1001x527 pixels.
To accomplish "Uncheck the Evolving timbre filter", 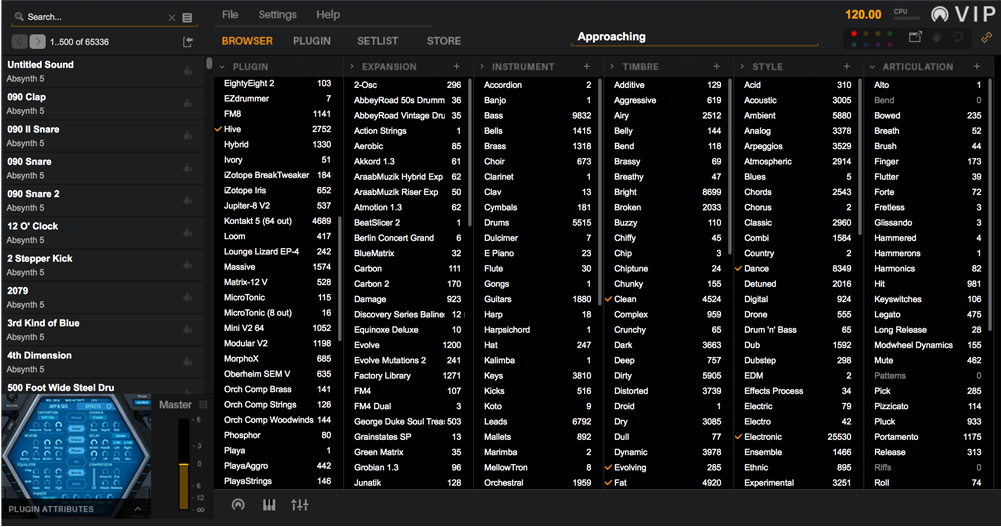I will pyautogui.click(x=608, y=468).
